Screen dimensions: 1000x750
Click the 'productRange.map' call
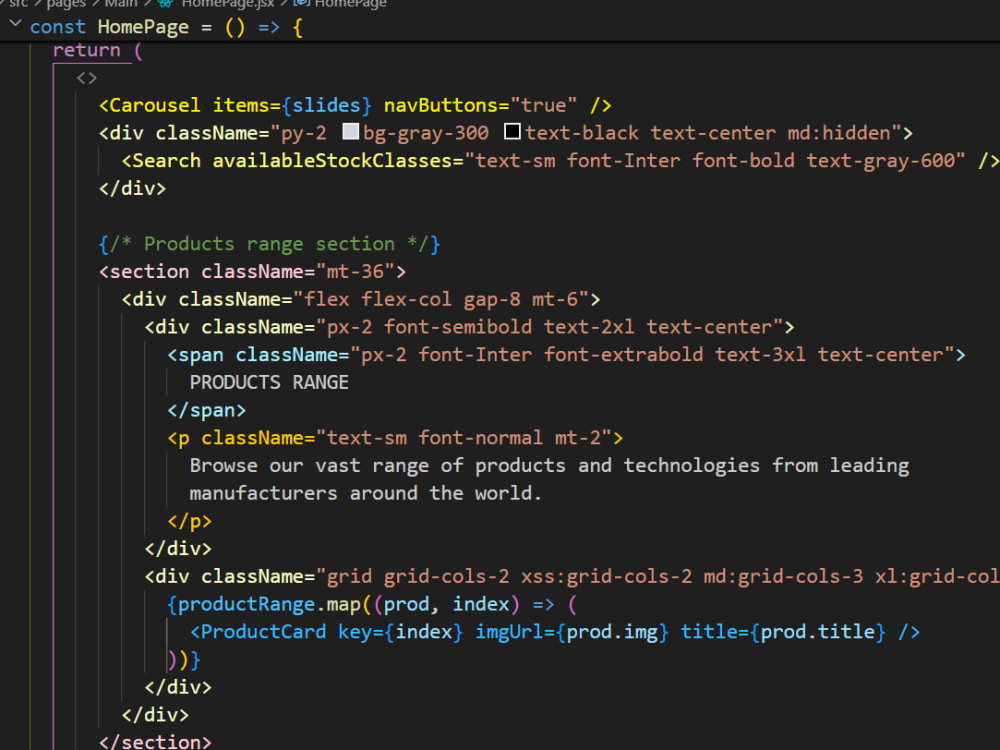(x=270, y=604)
